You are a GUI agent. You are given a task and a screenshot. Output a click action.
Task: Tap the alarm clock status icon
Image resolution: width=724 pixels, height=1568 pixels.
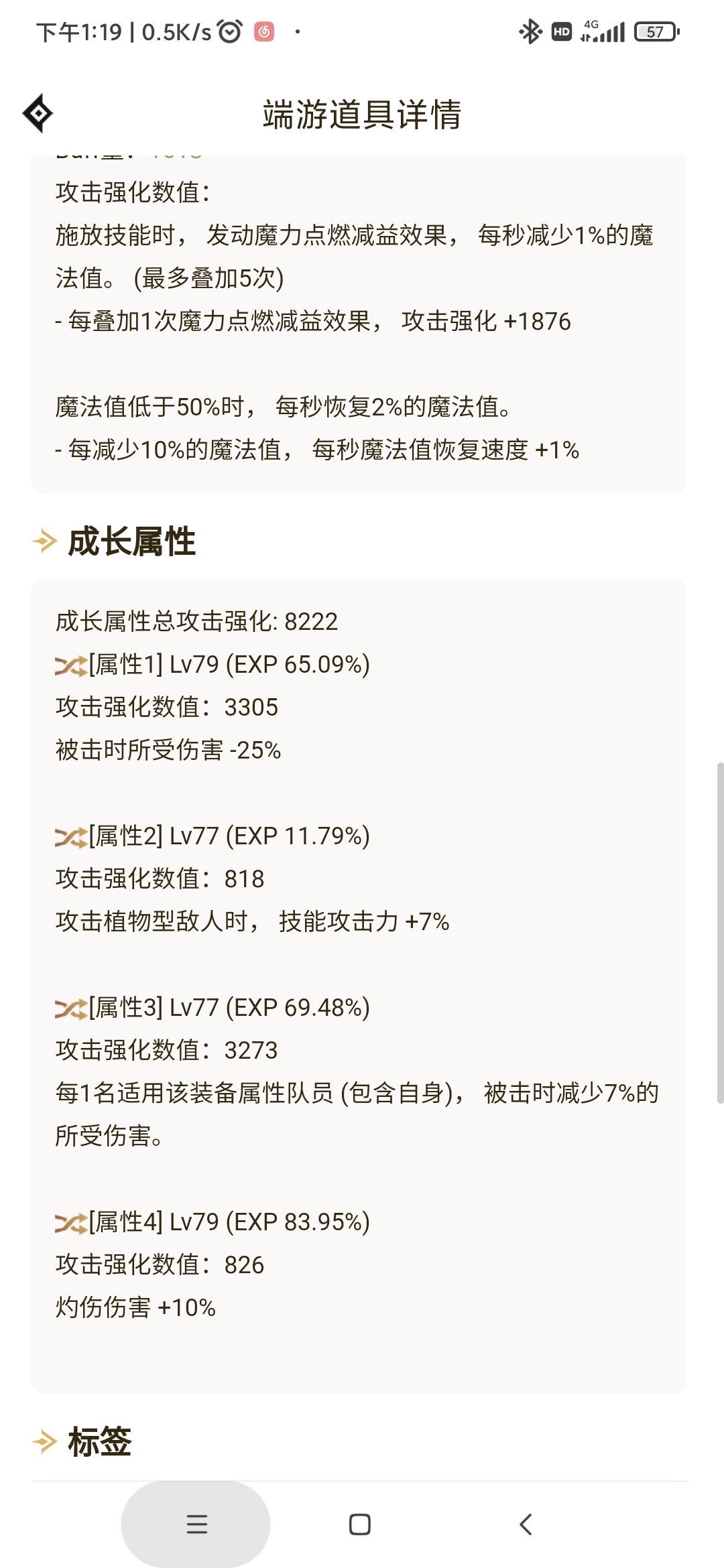(x=230, y=31)
